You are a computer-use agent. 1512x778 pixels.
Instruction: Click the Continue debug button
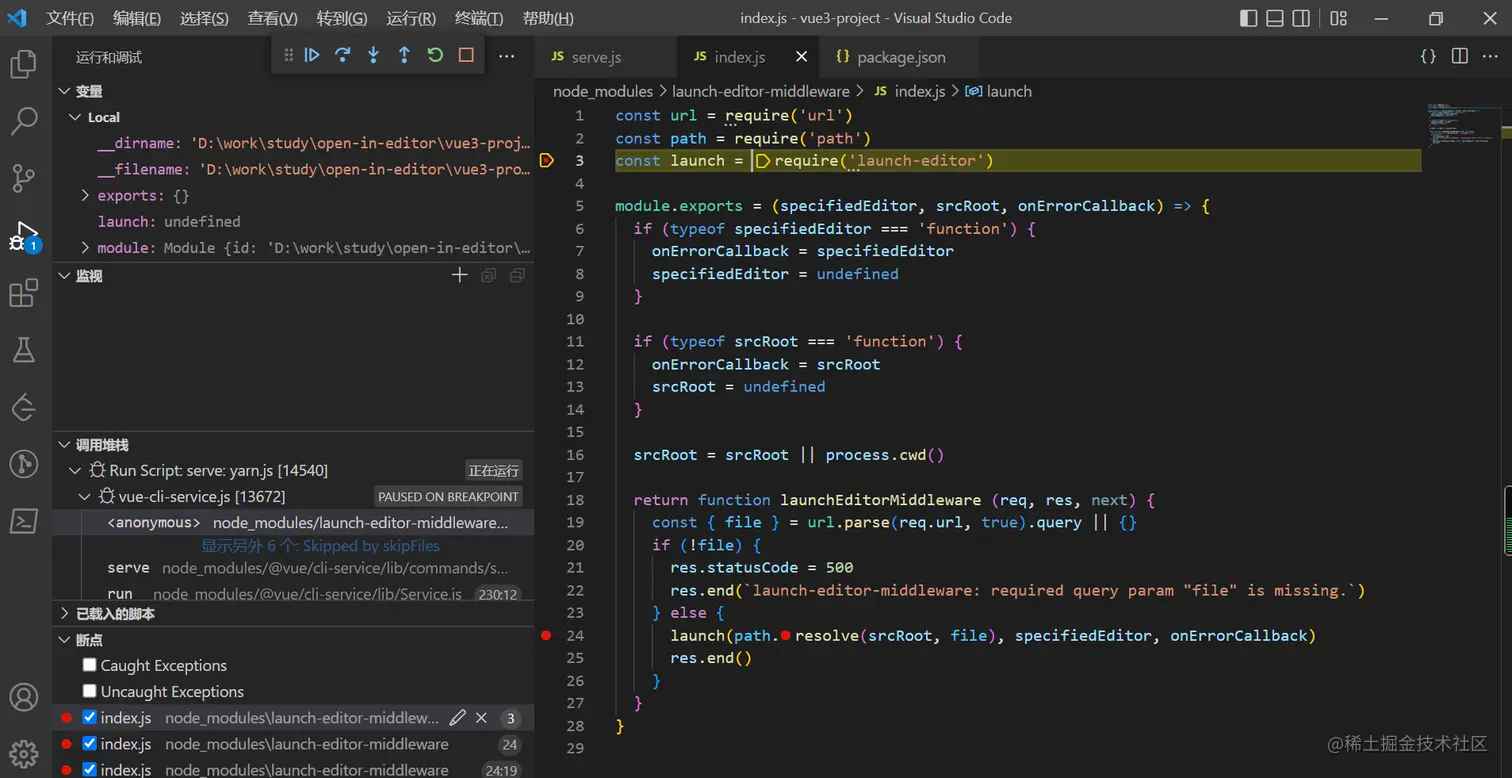(x=312, y=56)
